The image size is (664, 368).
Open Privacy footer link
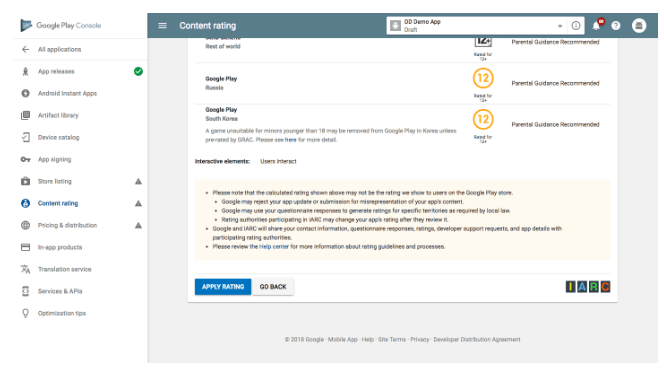[420, 340]
